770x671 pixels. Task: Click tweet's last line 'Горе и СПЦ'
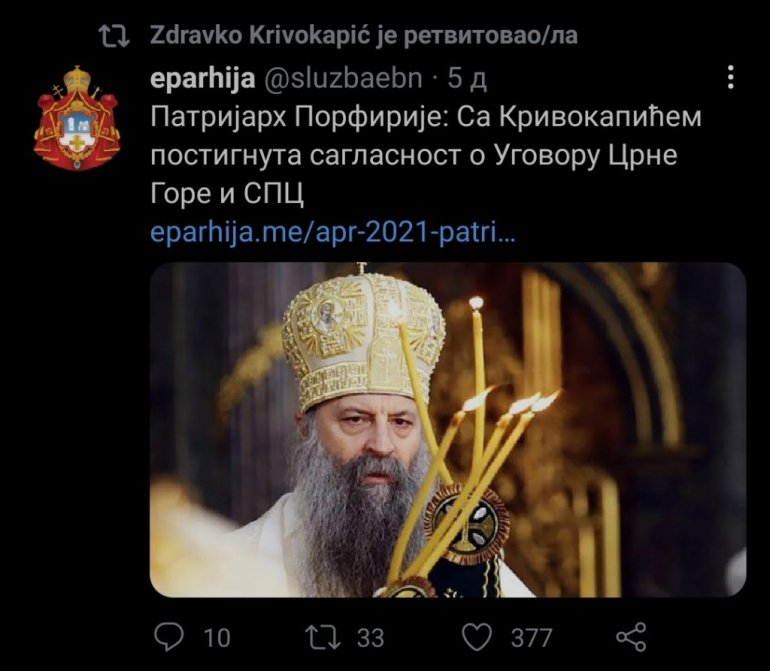click(227, 194)
